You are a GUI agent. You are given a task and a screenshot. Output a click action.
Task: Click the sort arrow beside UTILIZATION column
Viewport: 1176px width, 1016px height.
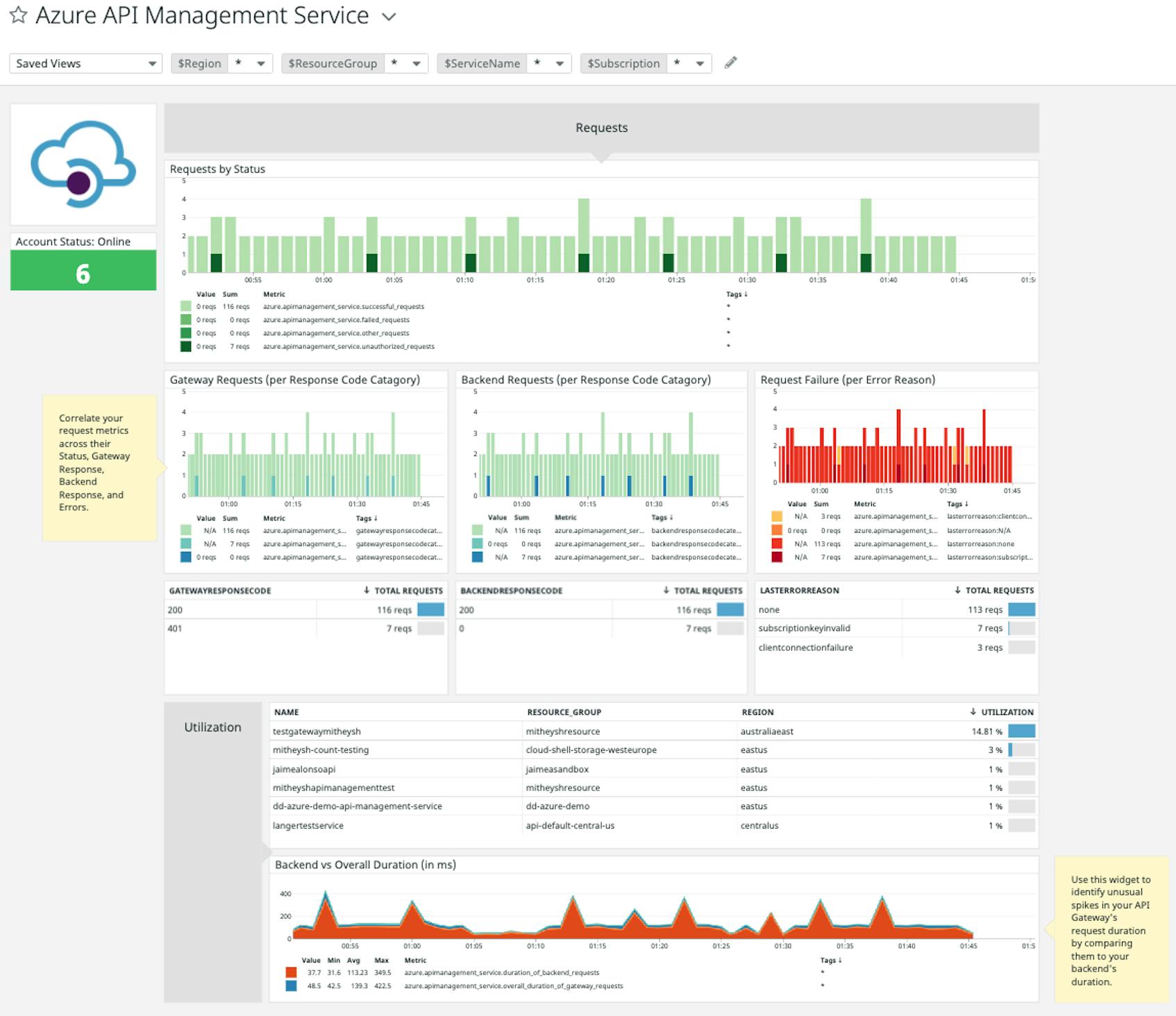click(972, 712)
